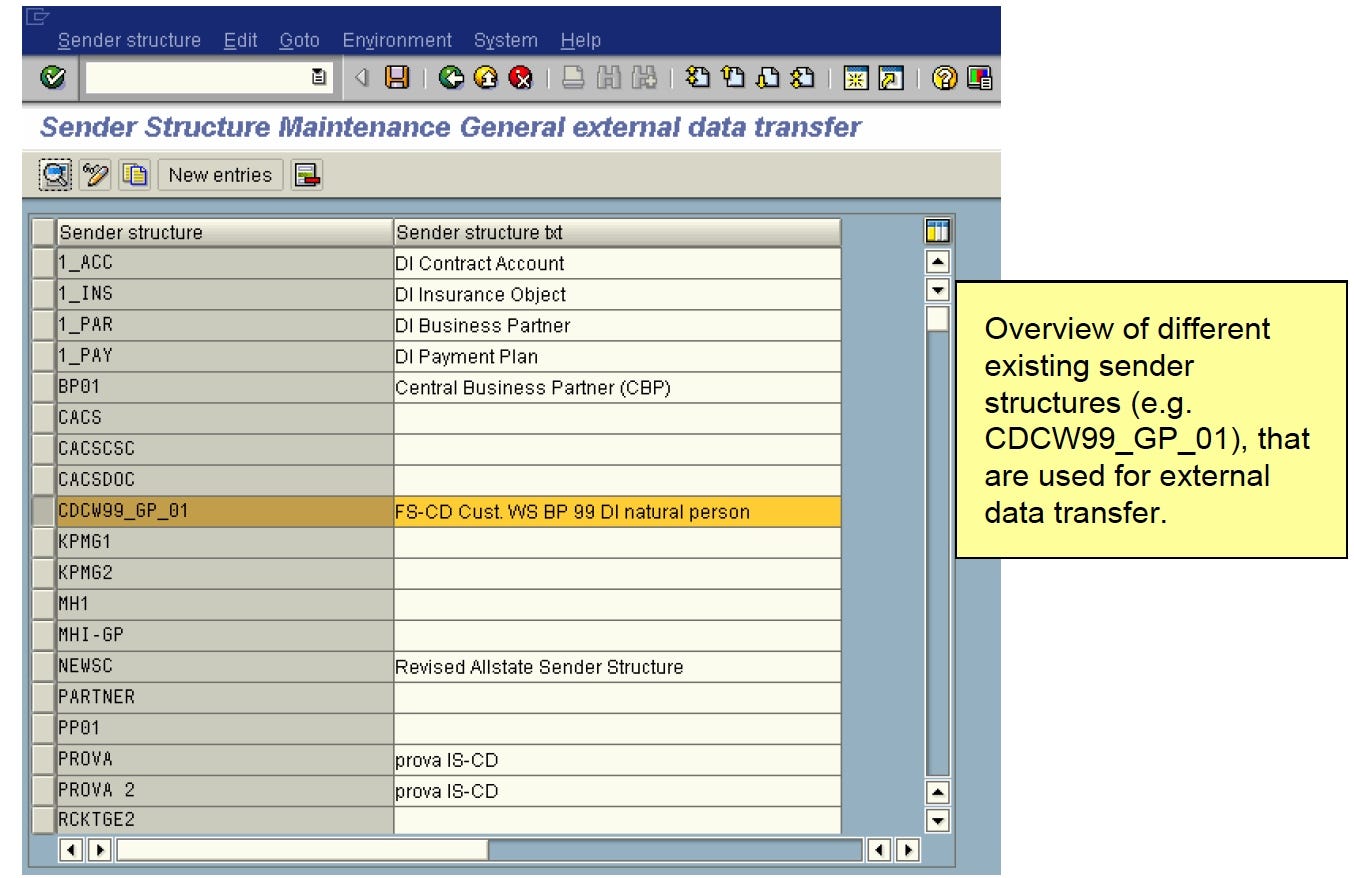Click the Print icon in toolbar
Image resolution: width=1354 pixels, height=878 pixels.
(x=573, y=78)
